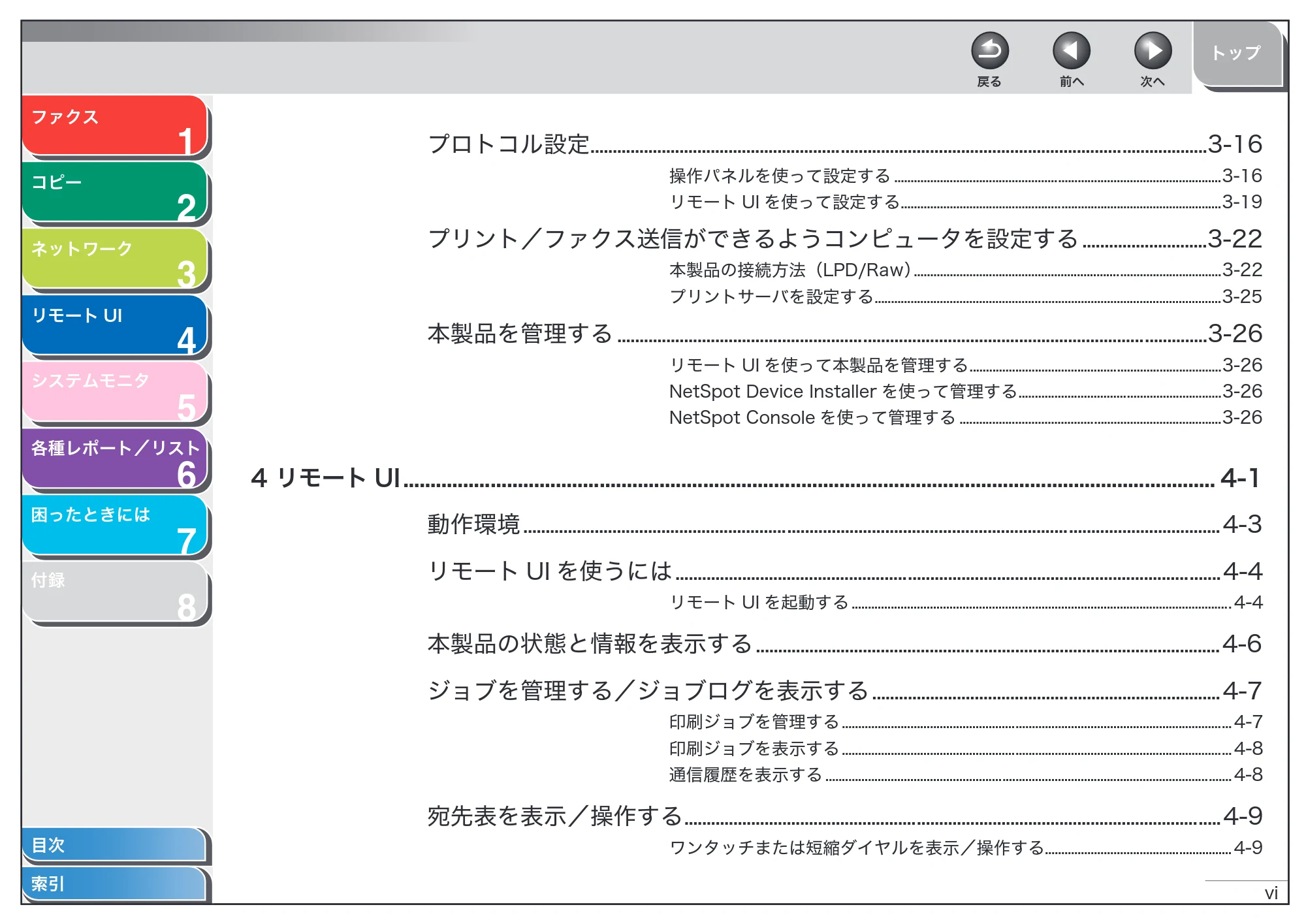Viewport: 1306px width, 924px height.
Task: Open ジョブを管理する／ジョブログを表示する entry
Action: [x=845, y=691]
